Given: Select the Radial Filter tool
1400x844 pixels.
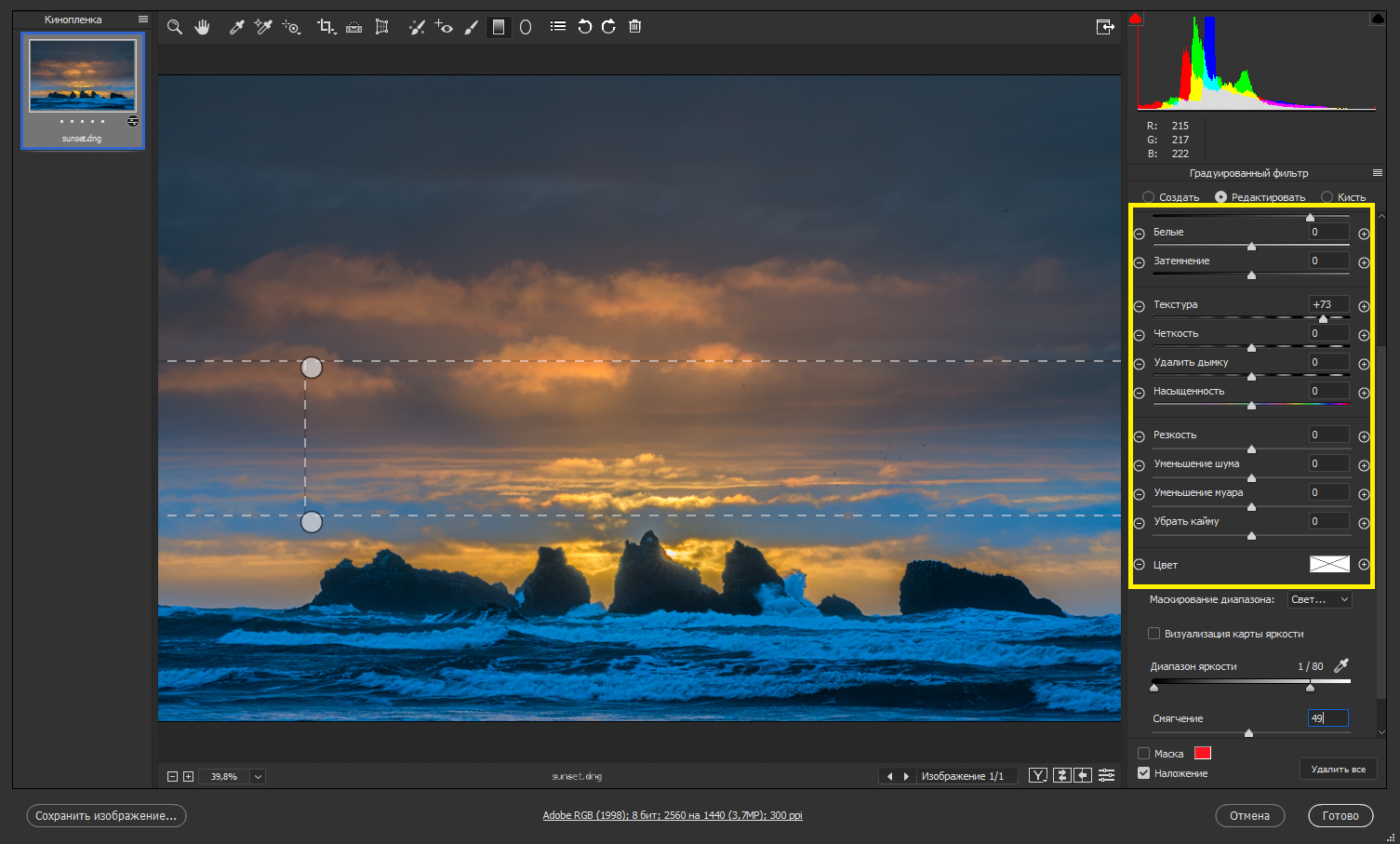Looking at the screenshot, I should 526,27.
